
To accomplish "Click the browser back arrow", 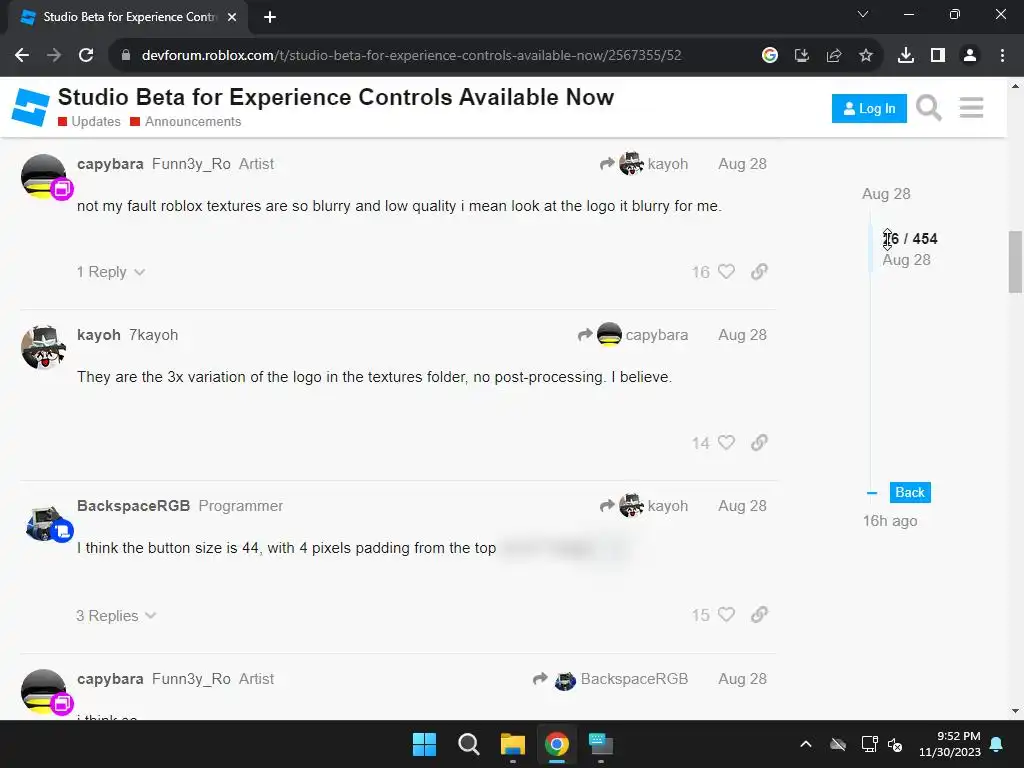I will [22, 56].
